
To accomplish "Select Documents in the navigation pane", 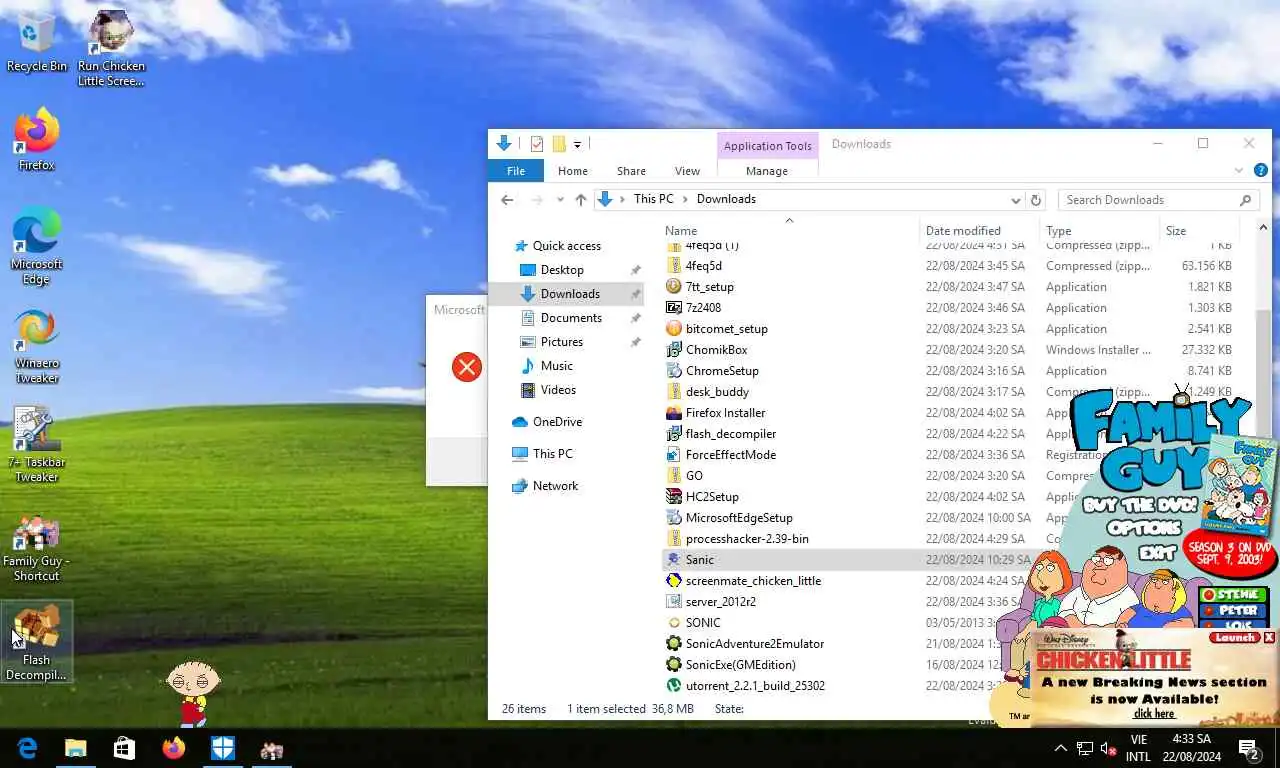I will click(x=571, y=318).
